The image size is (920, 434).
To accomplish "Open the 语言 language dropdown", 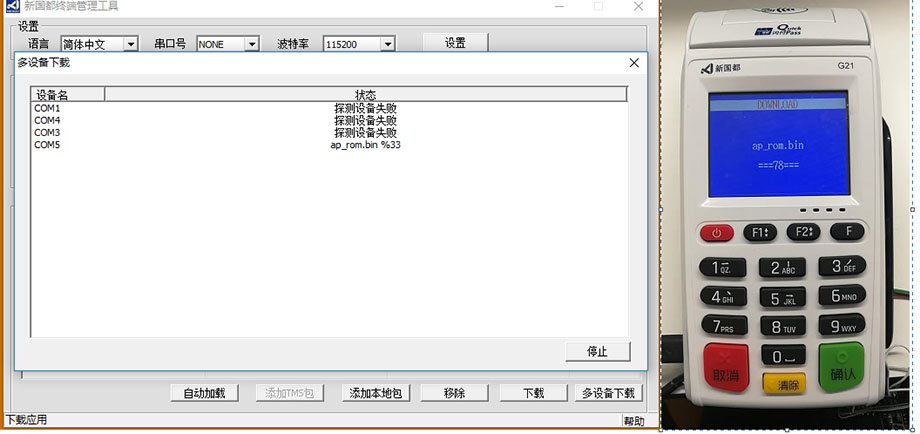I will click(130, 44).
